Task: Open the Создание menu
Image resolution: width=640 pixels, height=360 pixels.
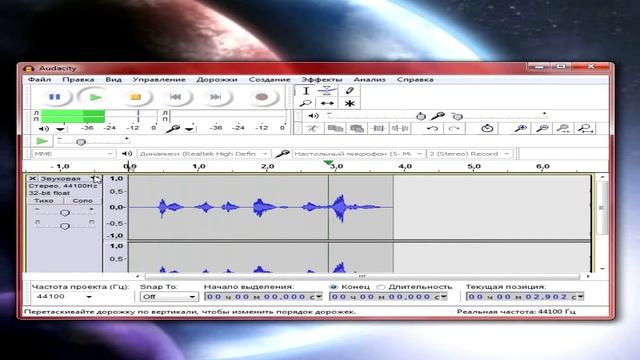Action: click(x=269, y=80)
